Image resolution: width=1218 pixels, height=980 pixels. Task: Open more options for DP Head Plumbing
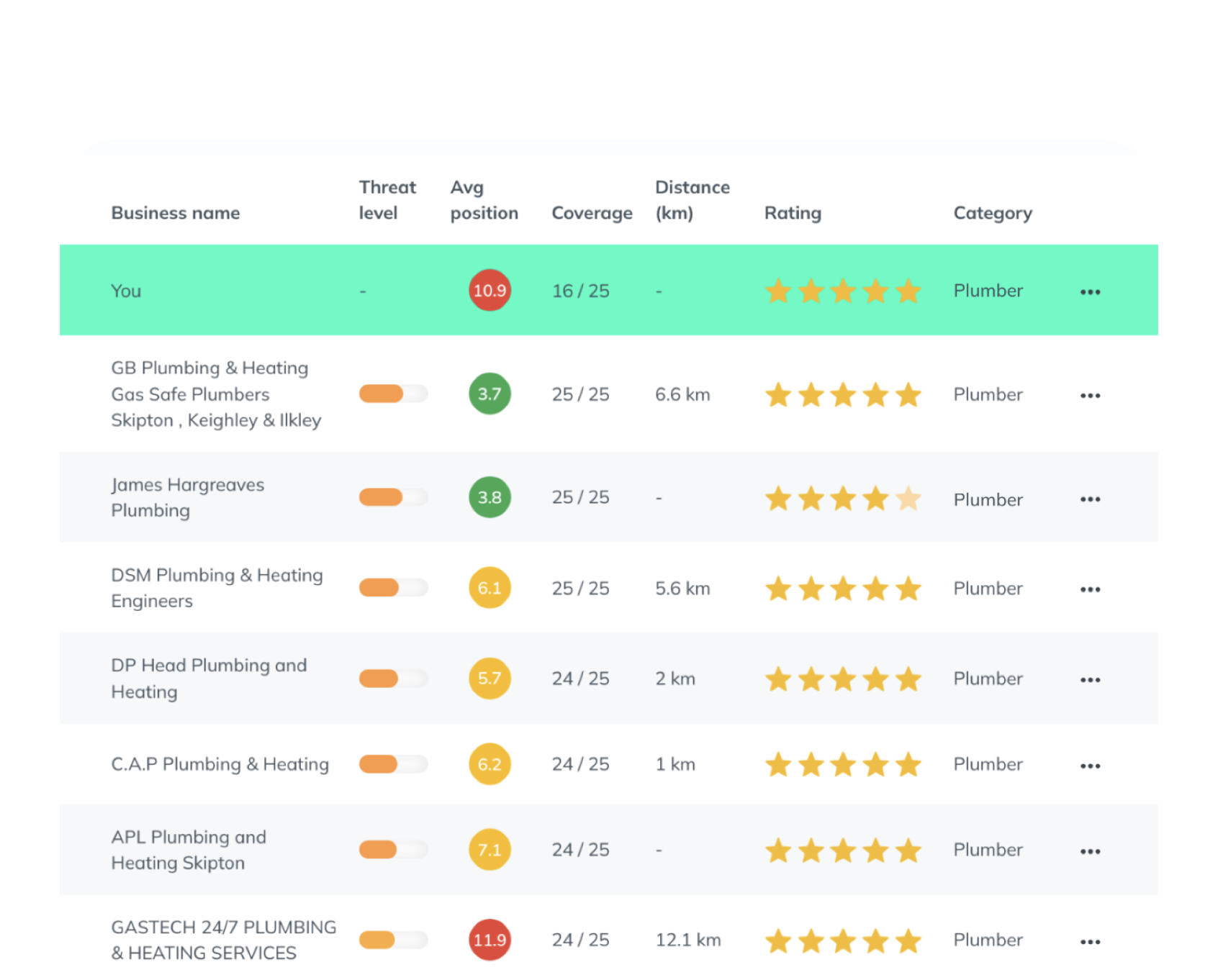point(1090,679)
